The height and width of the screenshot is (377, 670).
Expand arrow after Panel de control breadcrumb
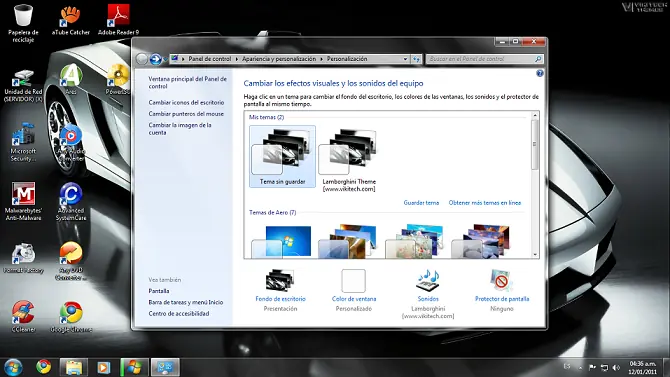[x=237, y=59]
